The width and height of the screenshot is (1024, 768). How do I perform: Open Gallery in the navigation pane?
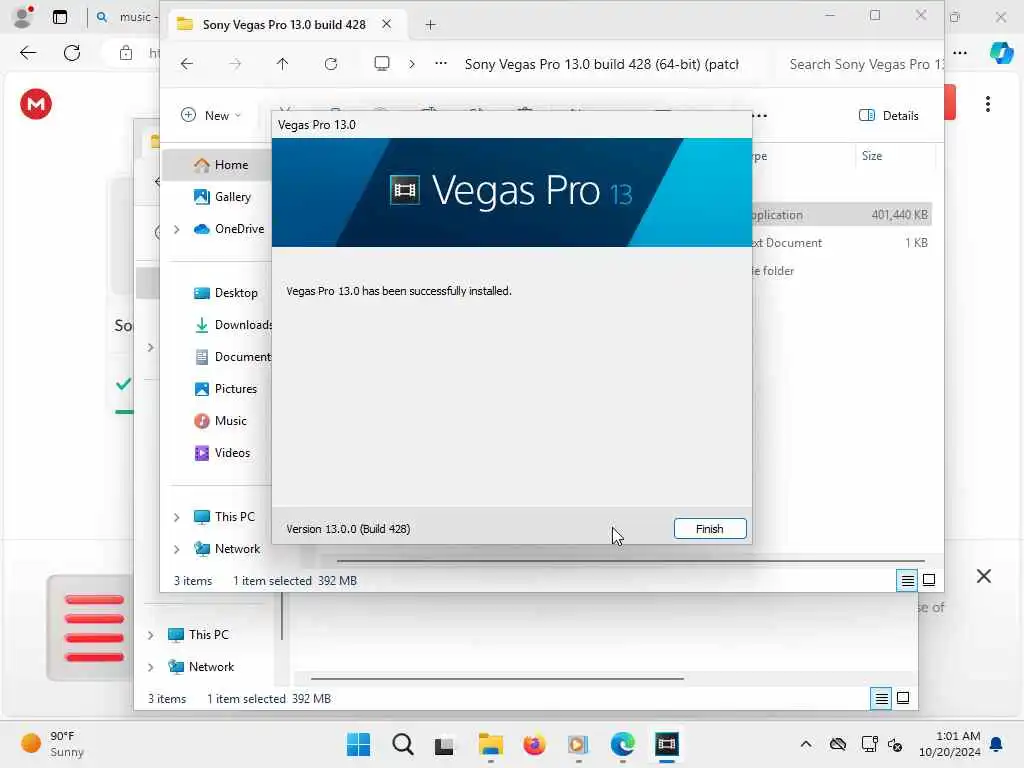pos(222,197)
